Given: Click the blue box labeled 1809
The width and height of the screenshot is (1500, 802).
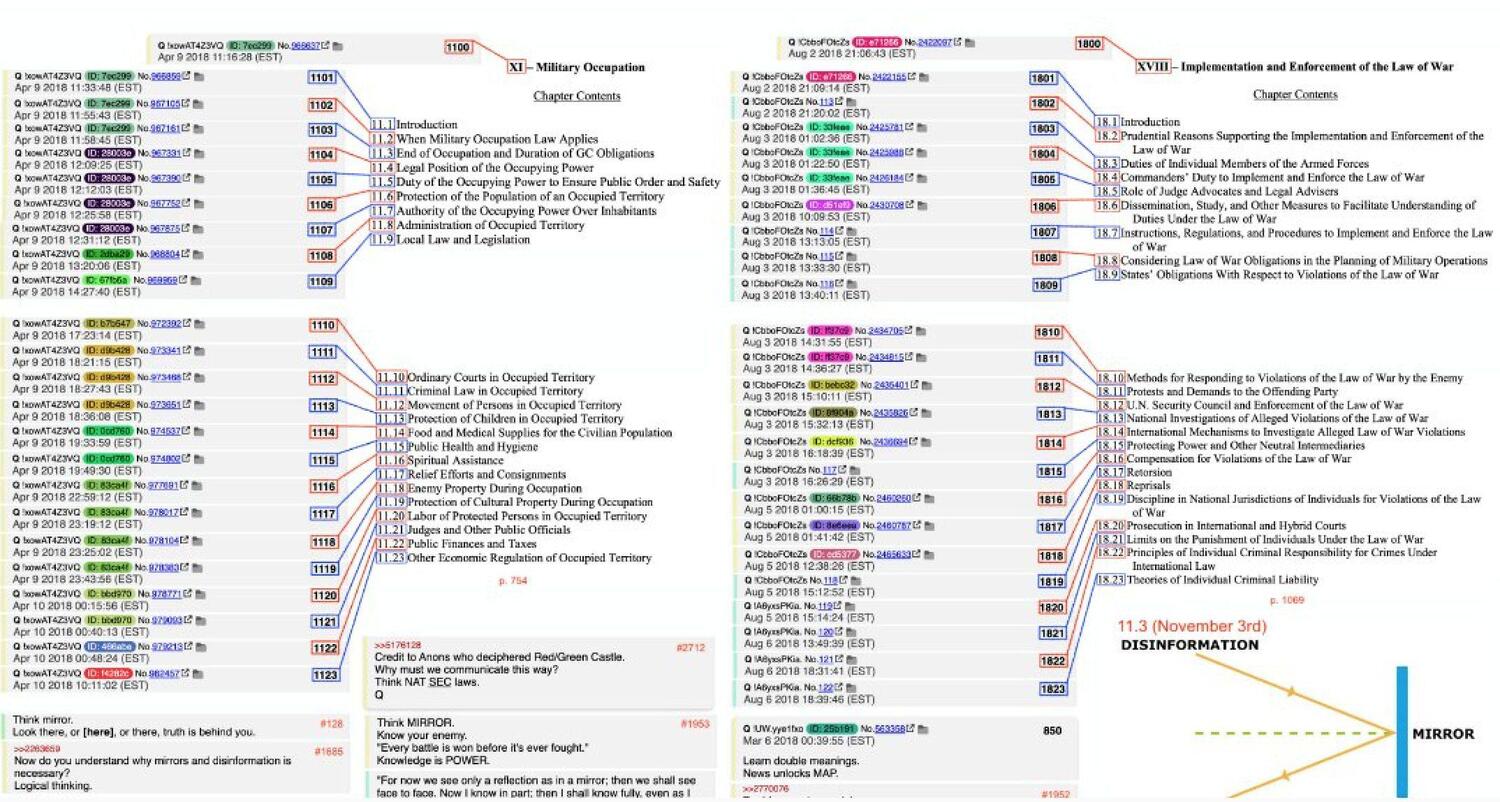Looking at the screenshot, I should (1045, 285).
